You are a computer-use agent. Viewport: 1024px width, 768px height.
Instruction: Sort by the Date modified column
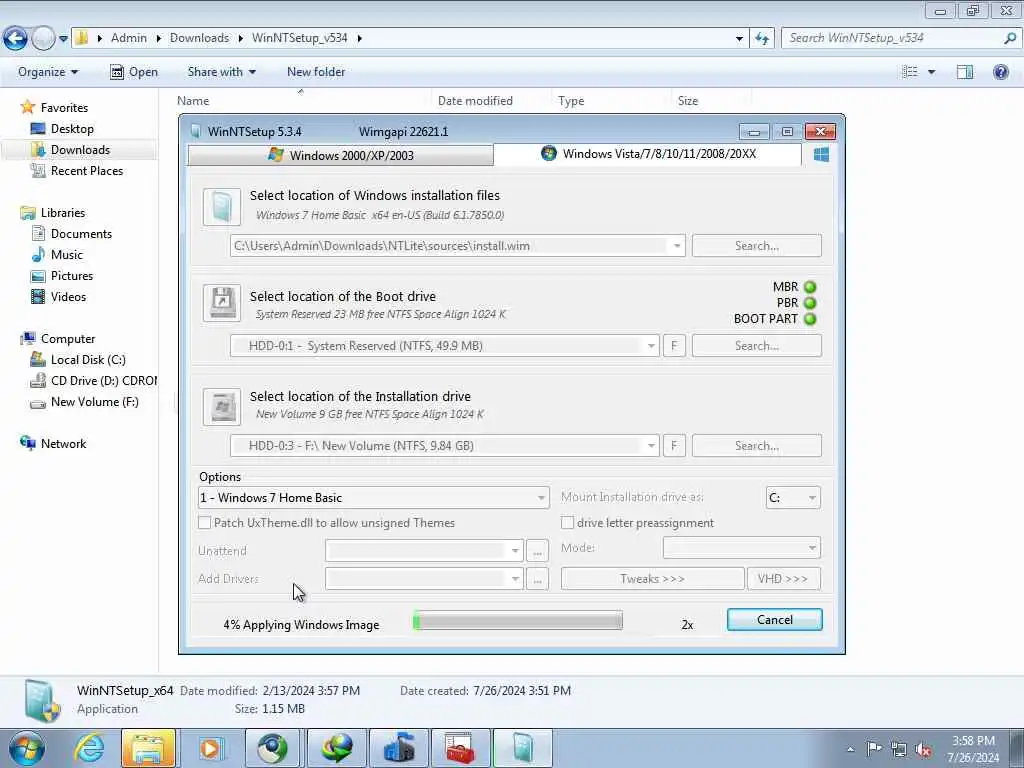[475, 101]
